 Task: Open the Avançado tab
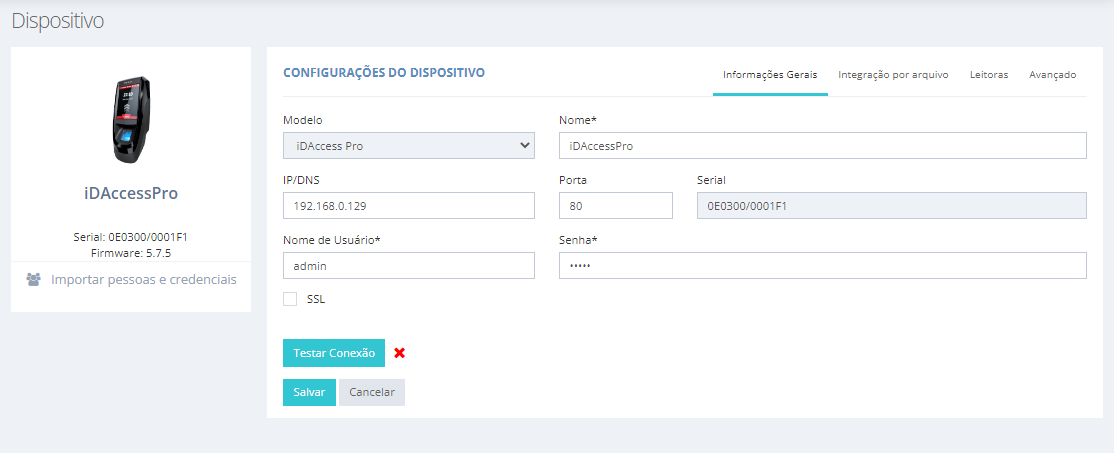[x=1053, y=75]
